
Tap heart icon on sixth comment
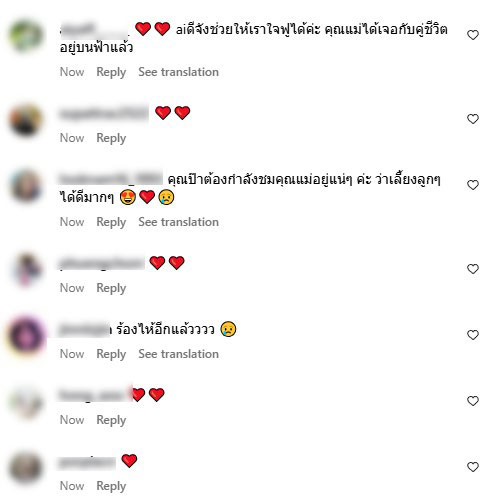click(473, 401)
